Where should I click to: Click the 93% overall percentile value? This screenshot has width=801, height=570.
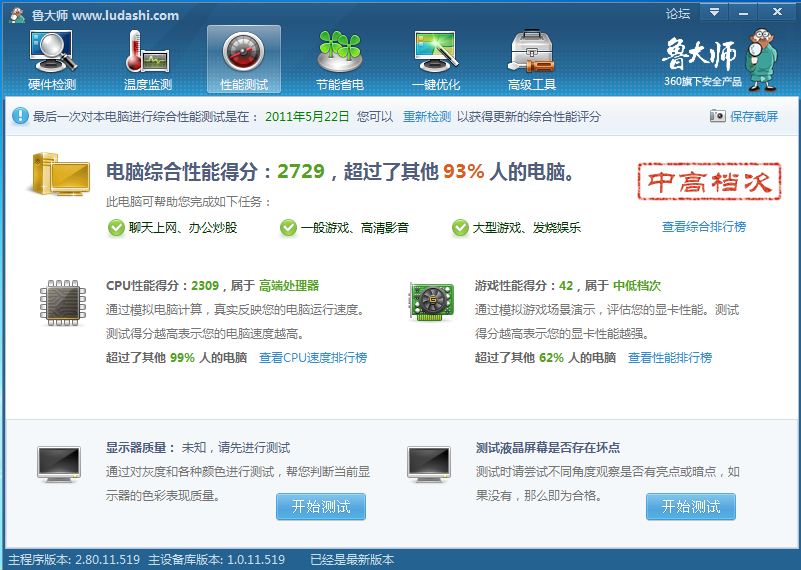pyautogui.click(x=463, y=172)
